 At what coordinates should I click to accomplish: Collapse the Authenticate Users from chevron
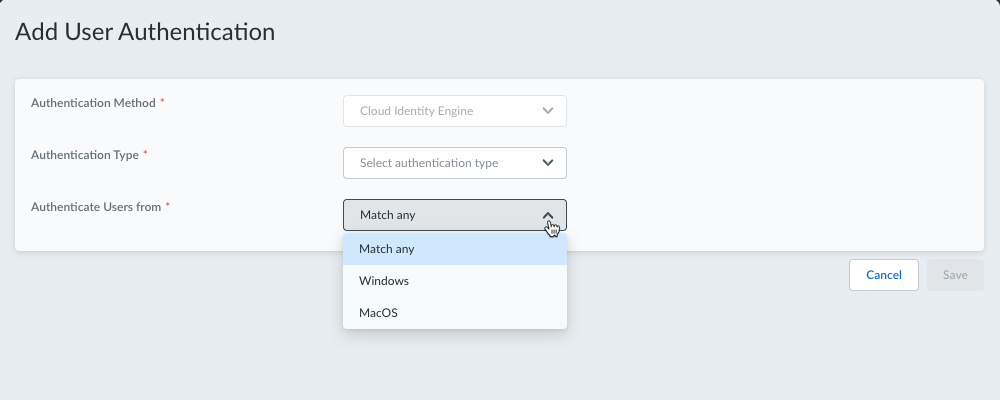(547, 215)
